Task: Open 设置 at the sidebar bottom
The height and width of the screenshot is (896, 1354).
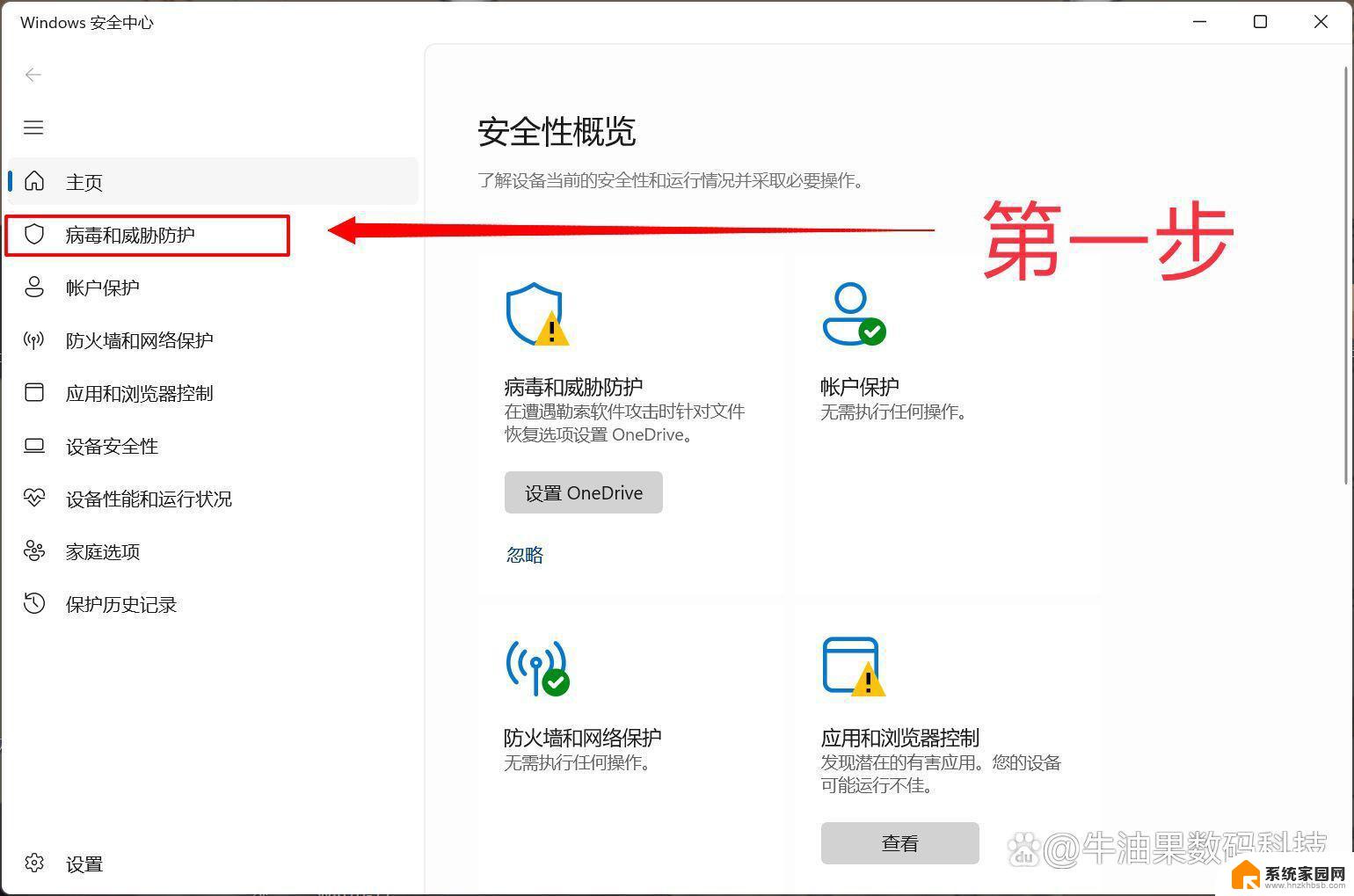Action: [212, 863]
